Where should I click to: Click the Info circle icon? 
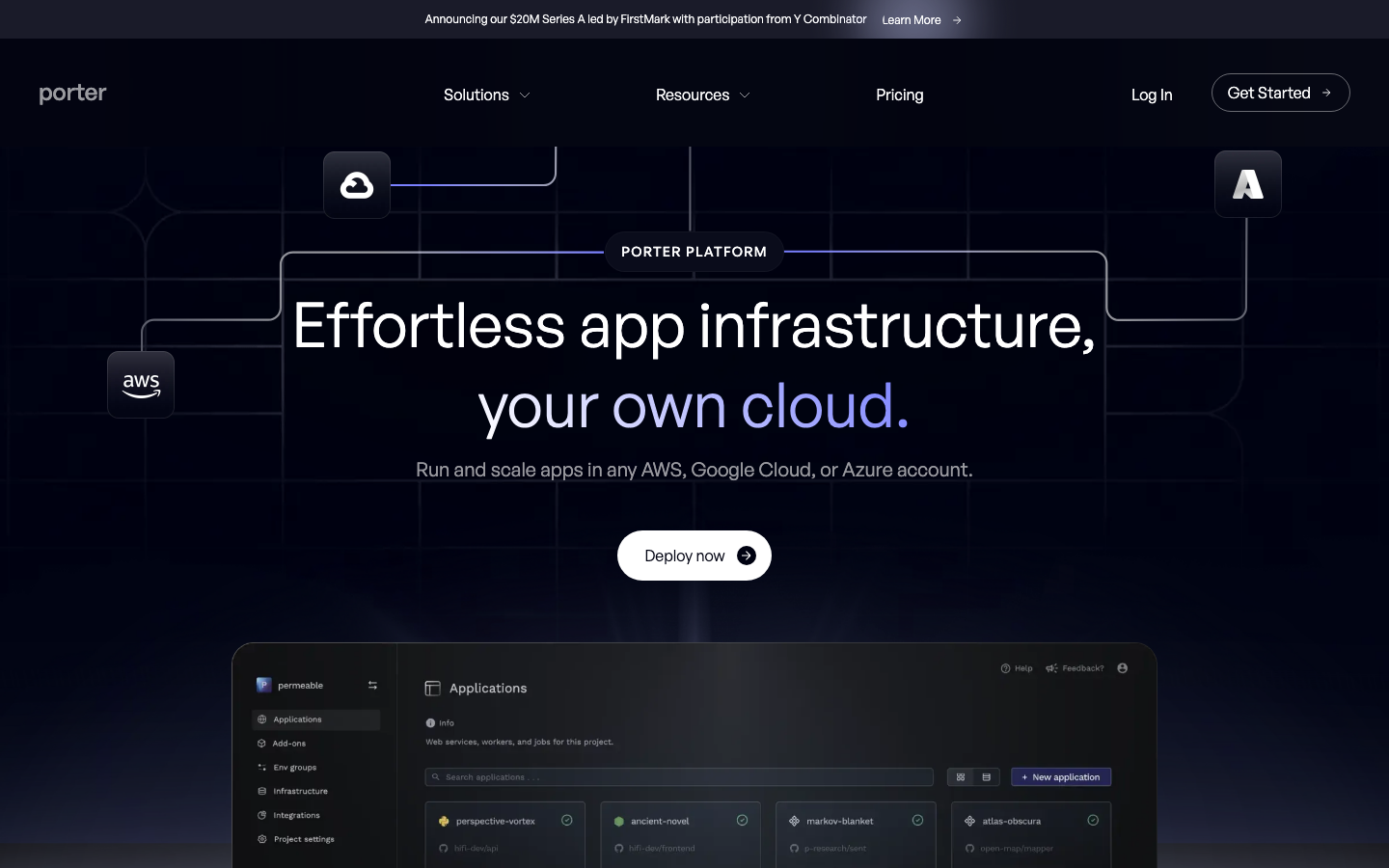tap(430, 723)
